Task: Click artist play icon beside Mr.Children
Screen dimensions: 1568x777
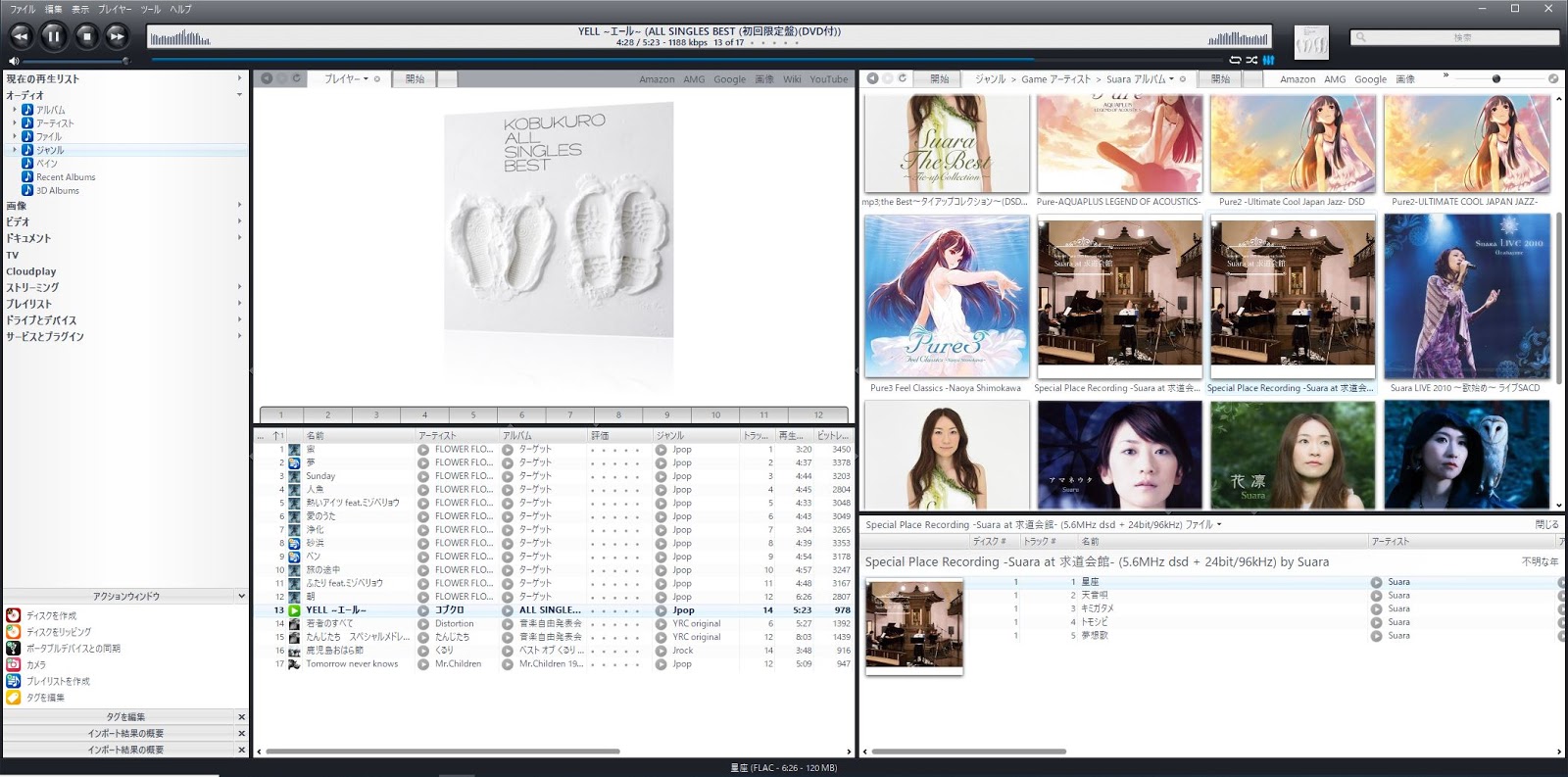Action: tap(423, 664)
